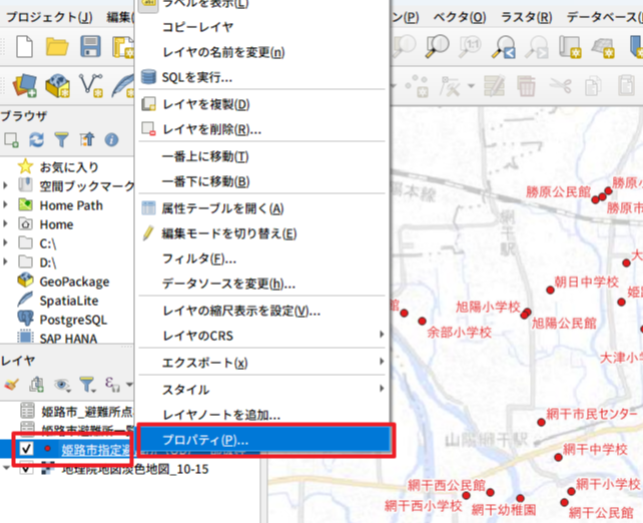Open the layer styling brush icon
The height and width of the screenshot is (523, 643).
(x=12, y=383)
